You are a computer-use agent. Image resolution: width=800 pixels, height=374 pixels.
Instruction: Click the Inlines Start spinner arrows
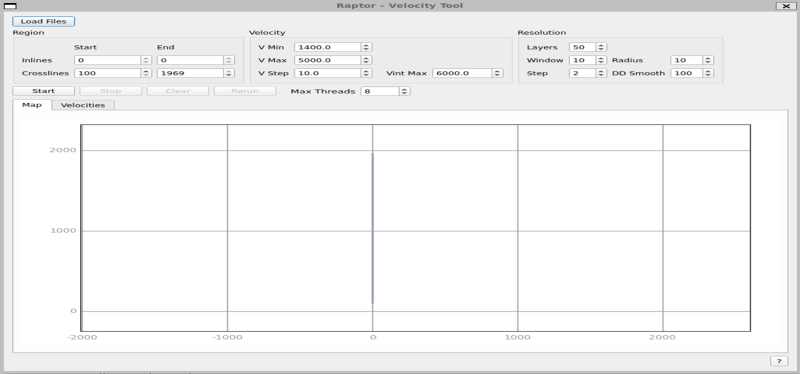[146, 60]
